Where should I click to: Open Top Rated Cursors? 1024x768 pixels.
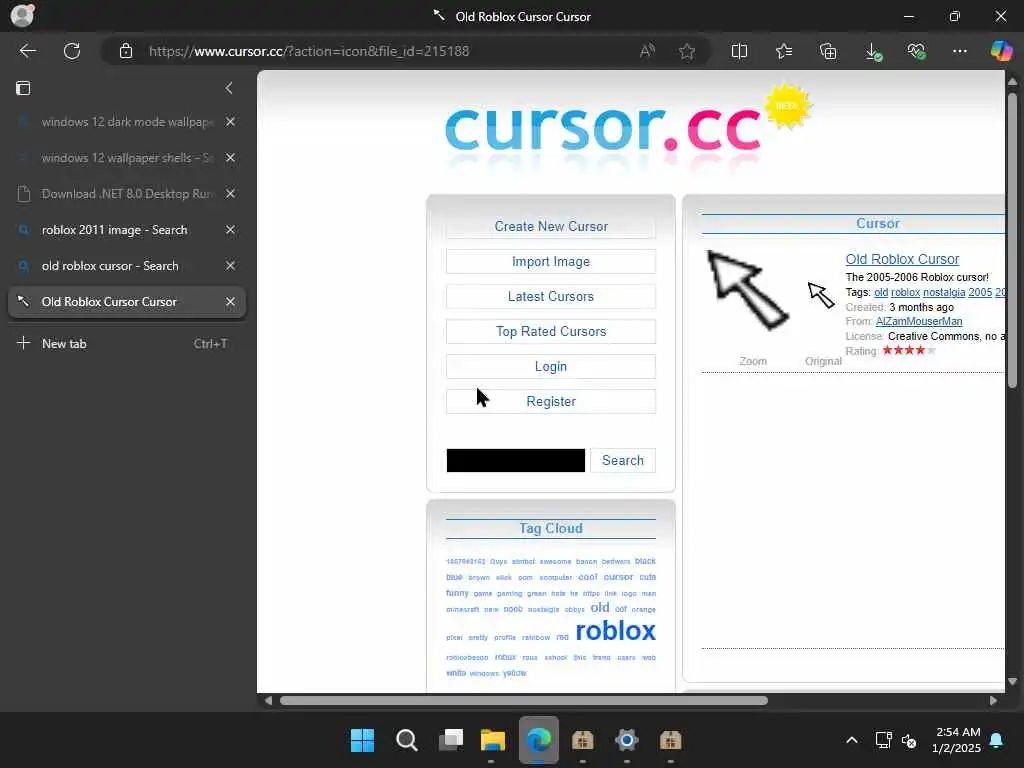(x=551, y=331)
